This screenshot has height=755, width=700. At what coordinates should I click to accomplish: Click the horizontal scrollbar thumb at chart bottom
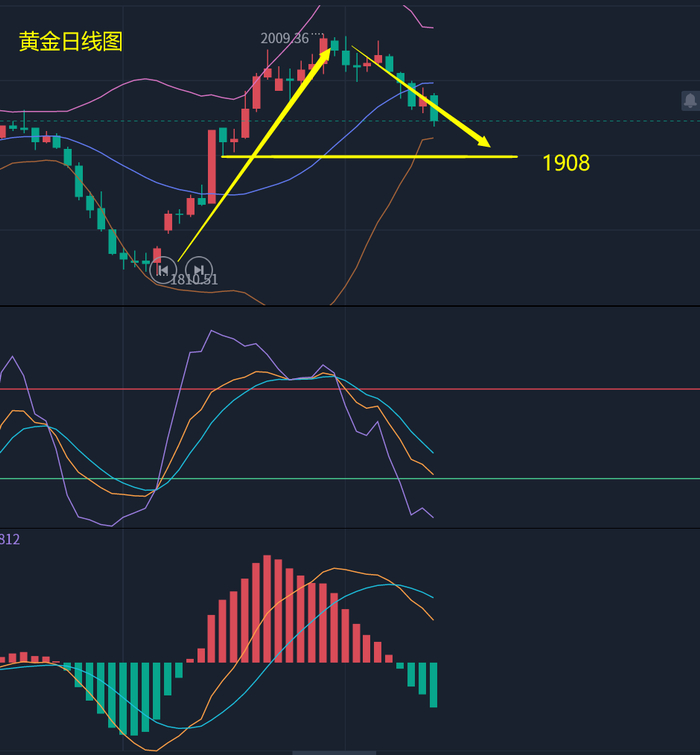(x=334, y=753)
